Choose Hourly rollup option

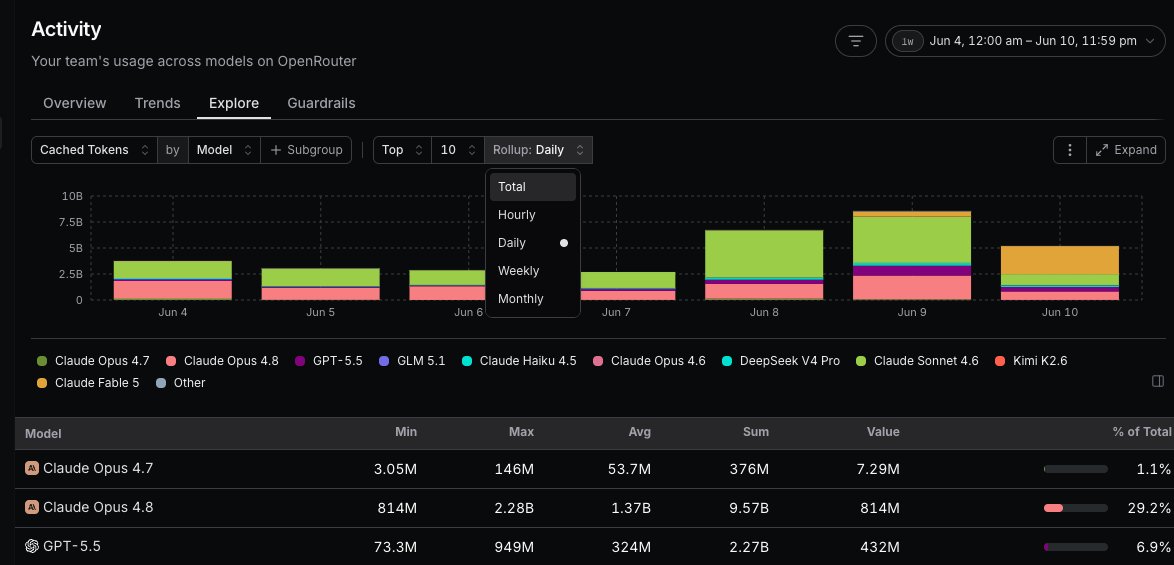(x=533, y=215)
